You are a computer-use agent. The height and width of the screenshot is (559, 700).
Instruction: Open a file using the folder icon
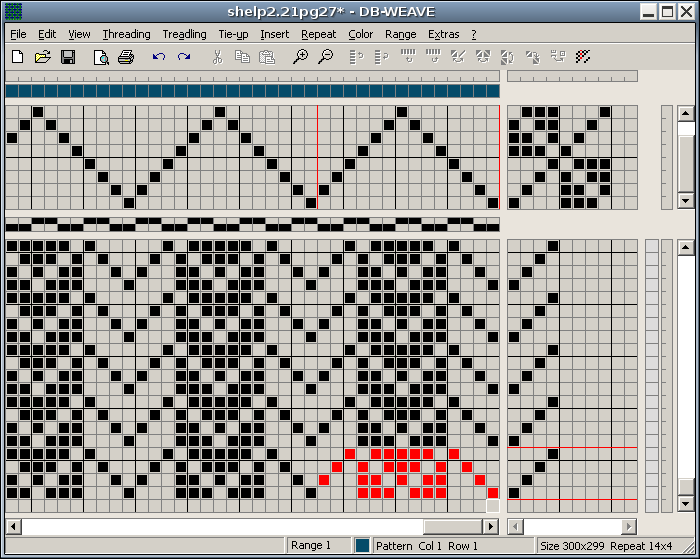[x=42, y=57]
